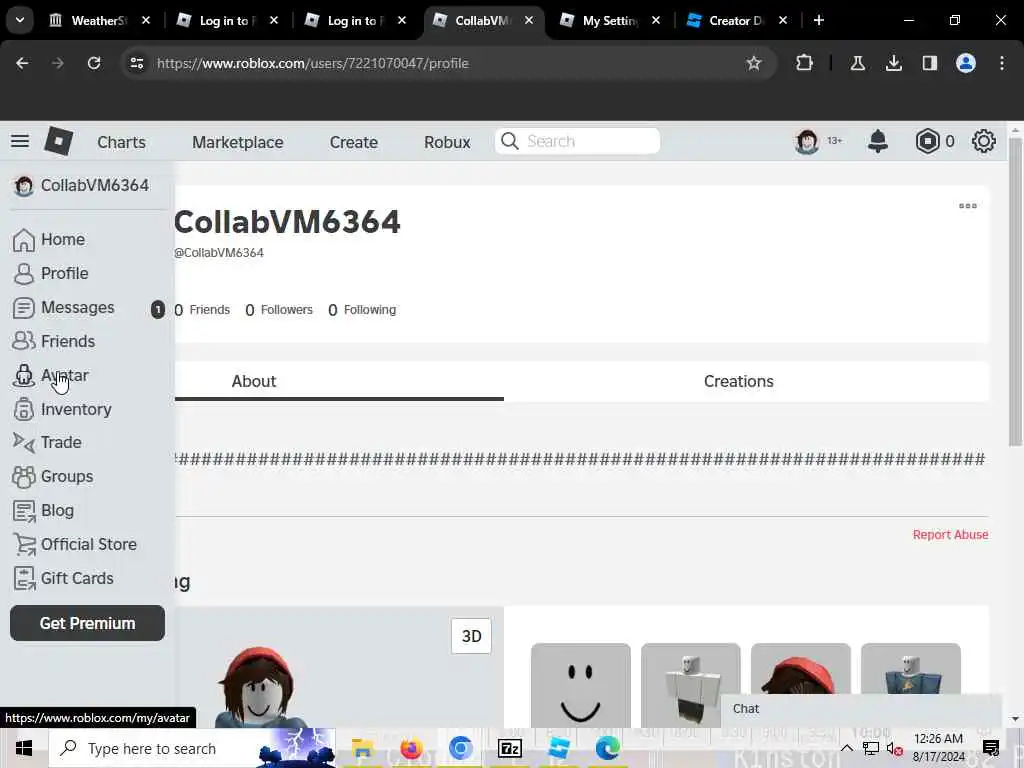1024x768 pixels.
Task: Select the blue shirt item thumbnail
Action: (x=910, y=669)
